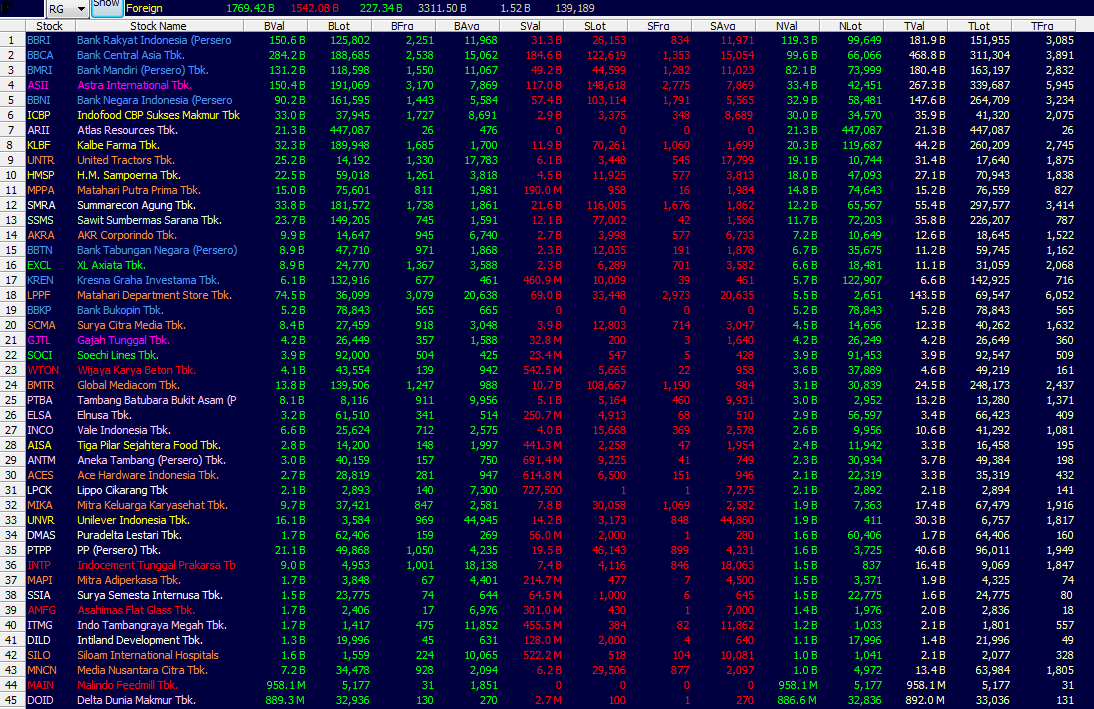Click 'H.M. Sampoerna Tbk.' name
The width and height of the screenshot is (1094, 709).
(x=128, y=175)
